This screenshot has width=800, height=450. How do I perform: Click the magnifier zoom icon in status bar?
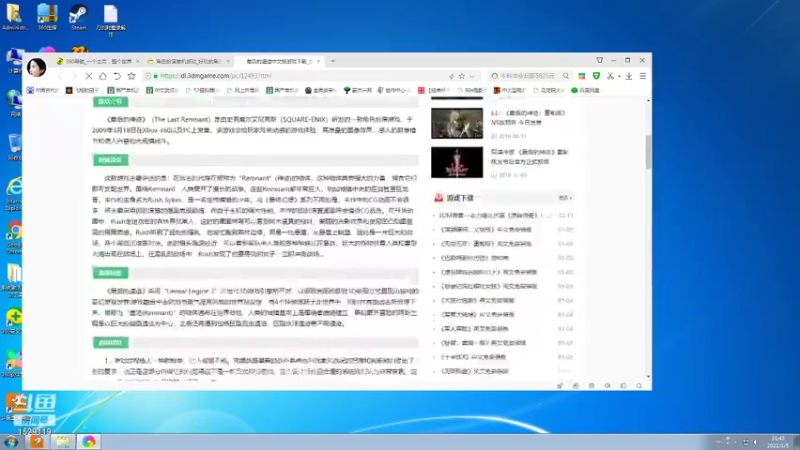click(x=639, y=386)
